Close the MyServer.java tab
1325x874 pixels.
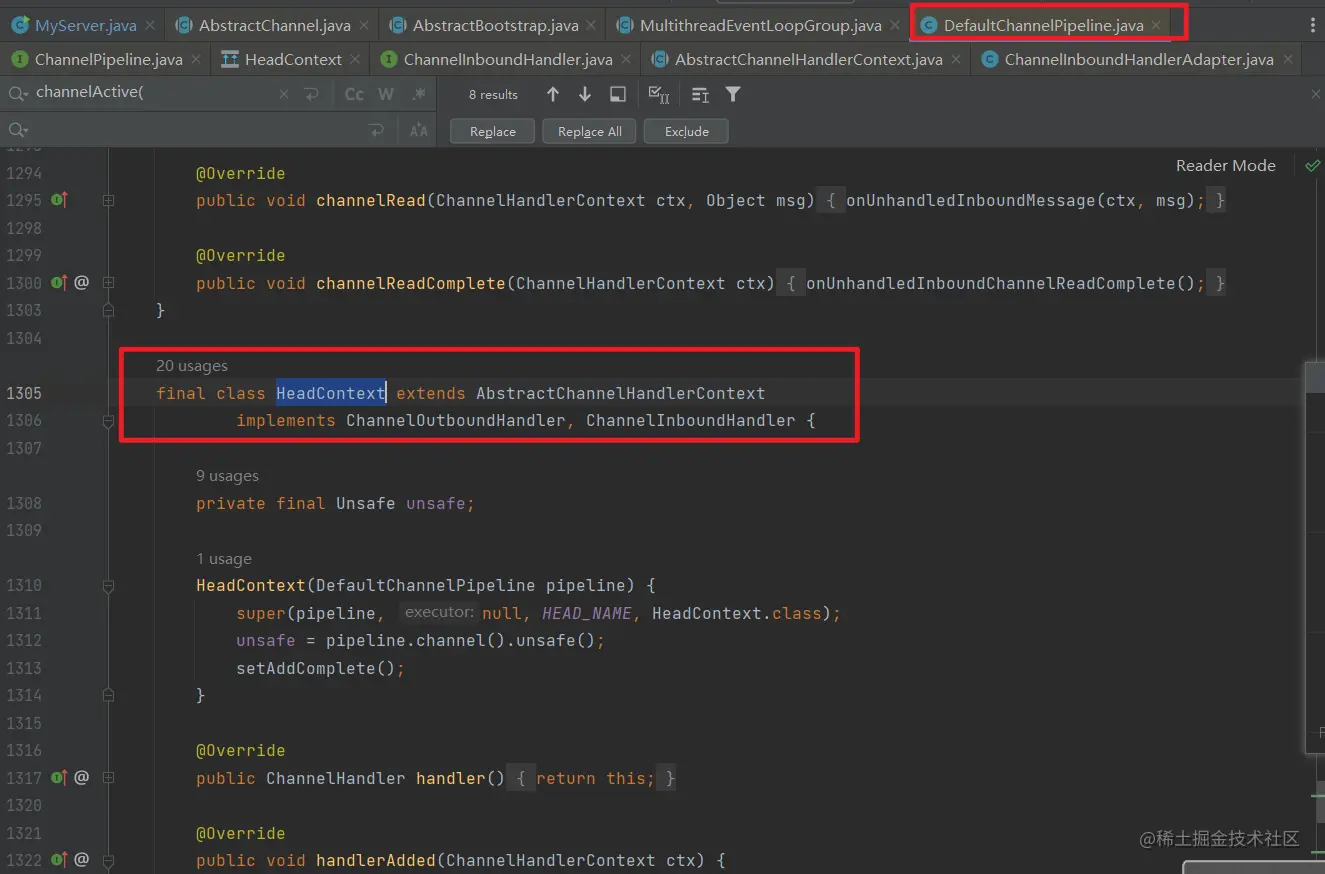tap(149, 25)
